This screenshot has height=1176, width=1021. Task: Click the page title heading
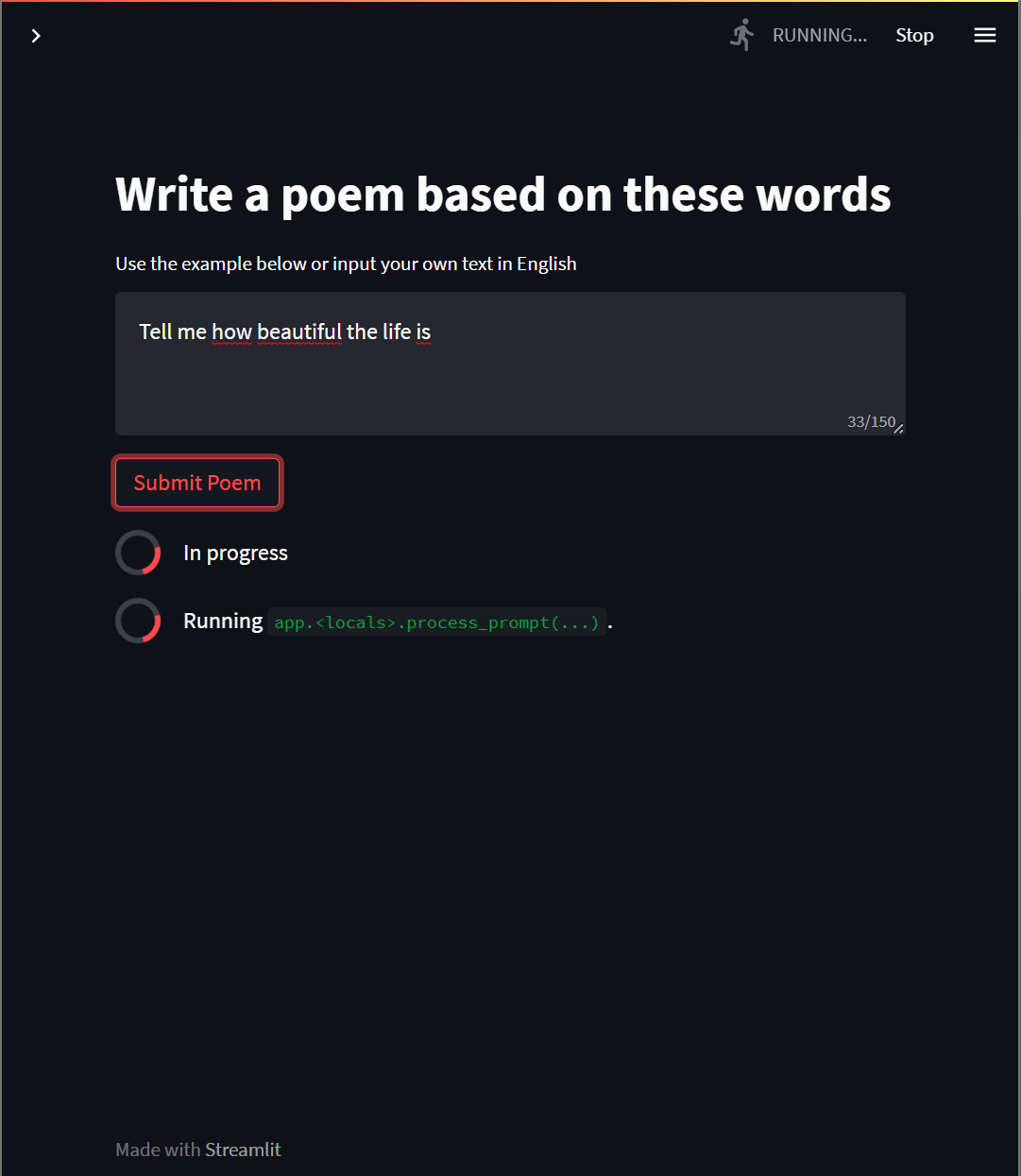pos(503,195)
